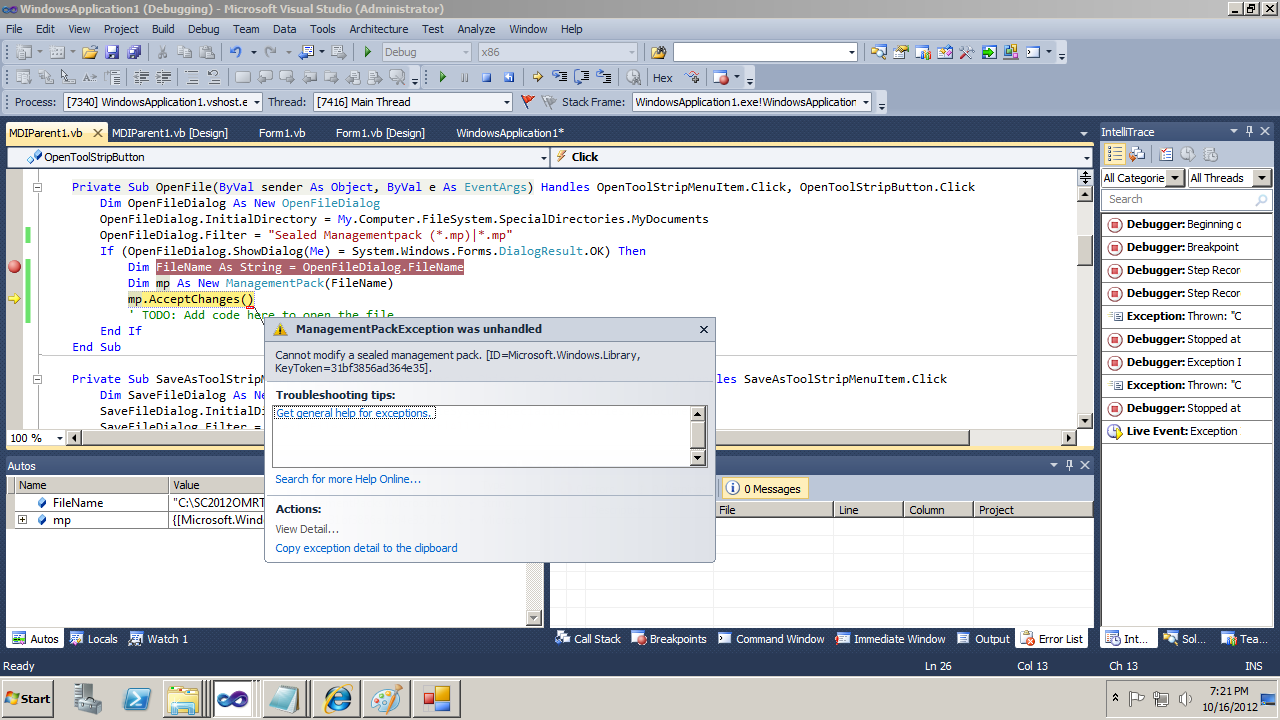Screen dimensions: 1280x720
Task: Open the All Threads filter dropdown
Action: (1261, 178)
